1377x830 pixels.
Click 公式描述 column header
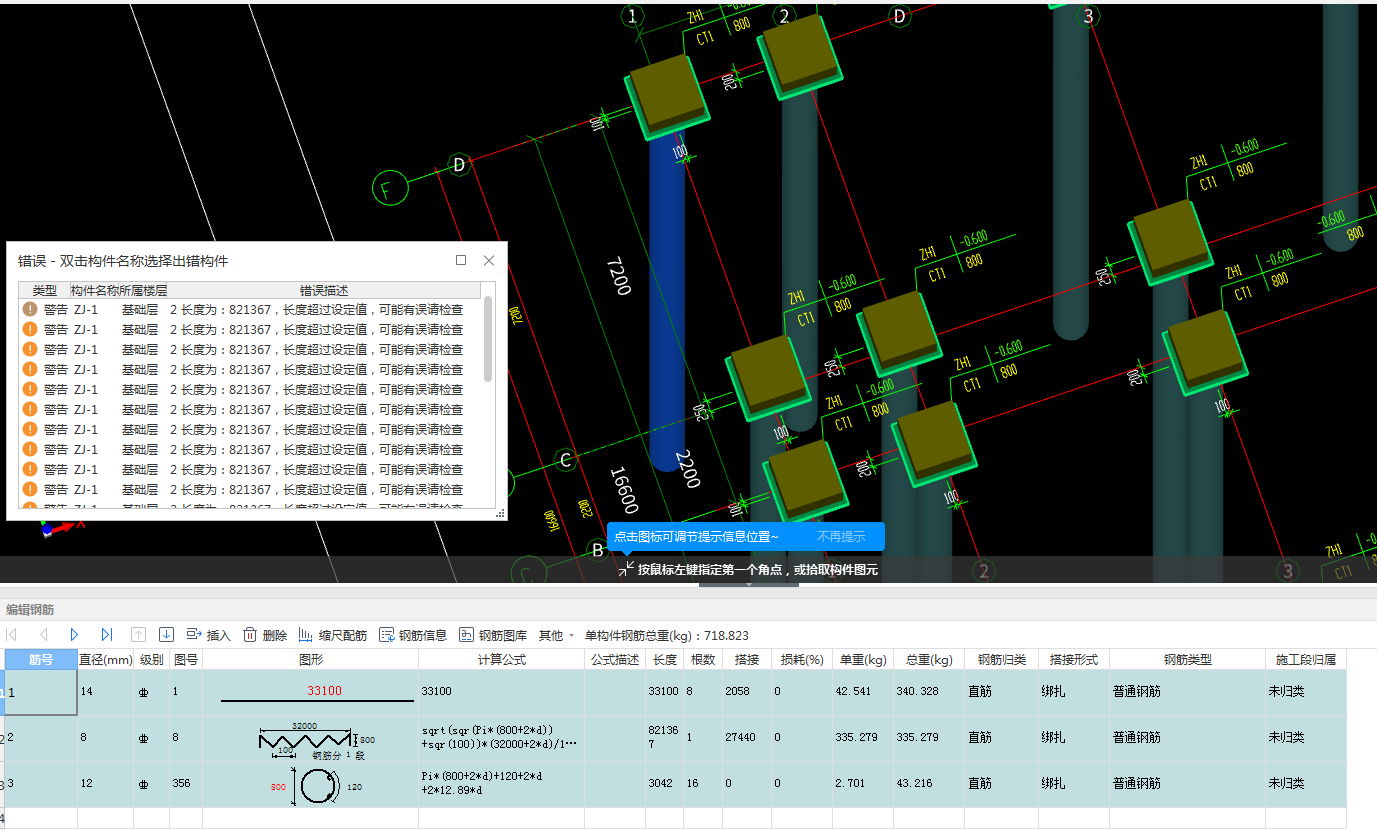(x=615, y=659)
